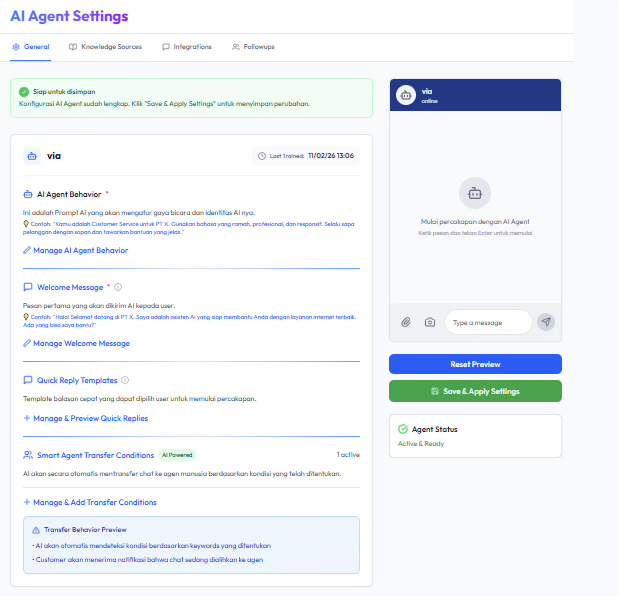Open Manage & Add Transfer Conditions
This screenshot has height=596, width=619.
click(90, 502)
